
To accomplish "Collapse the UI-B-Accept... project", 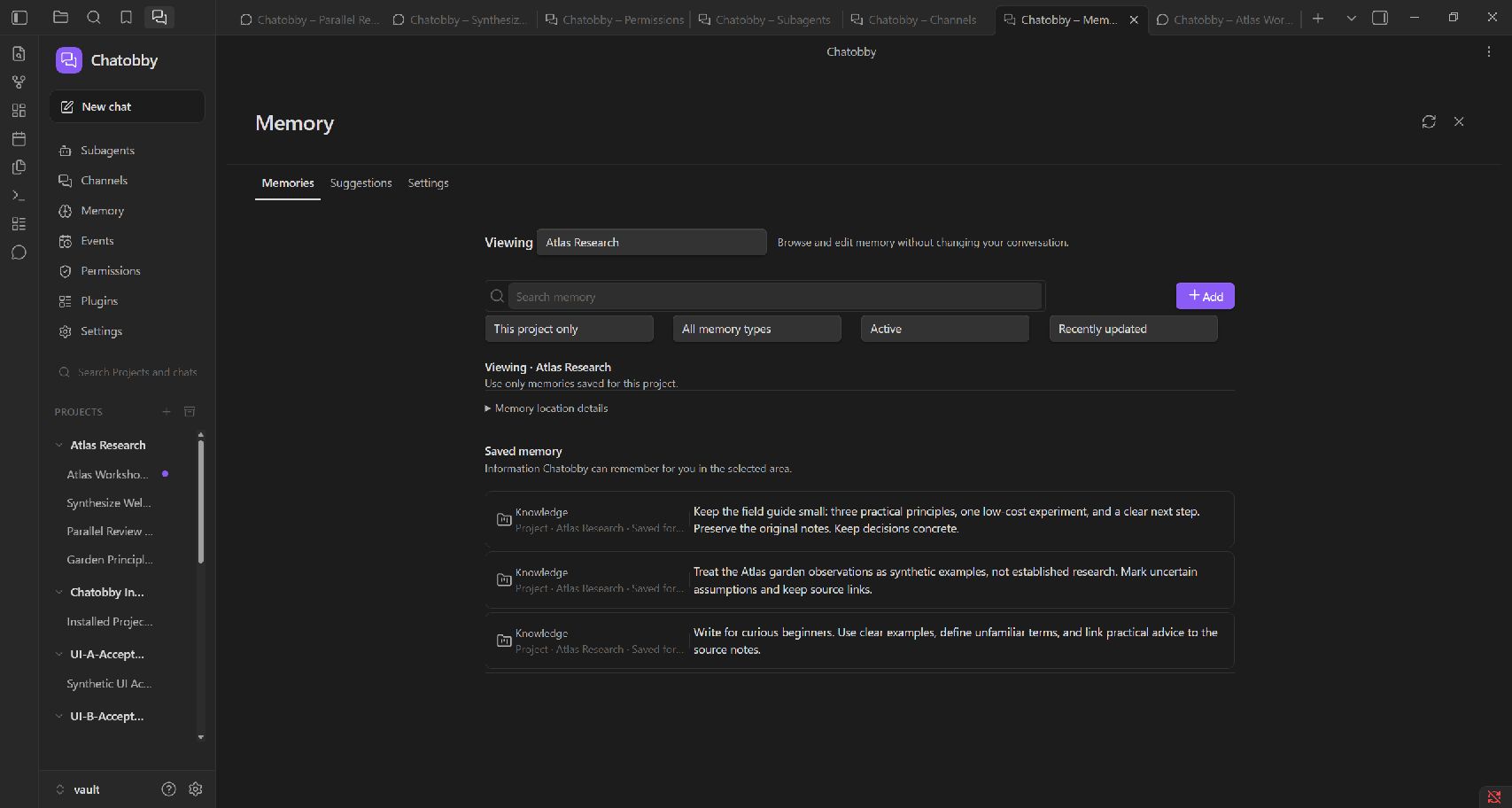I will (x=59, y=716).
